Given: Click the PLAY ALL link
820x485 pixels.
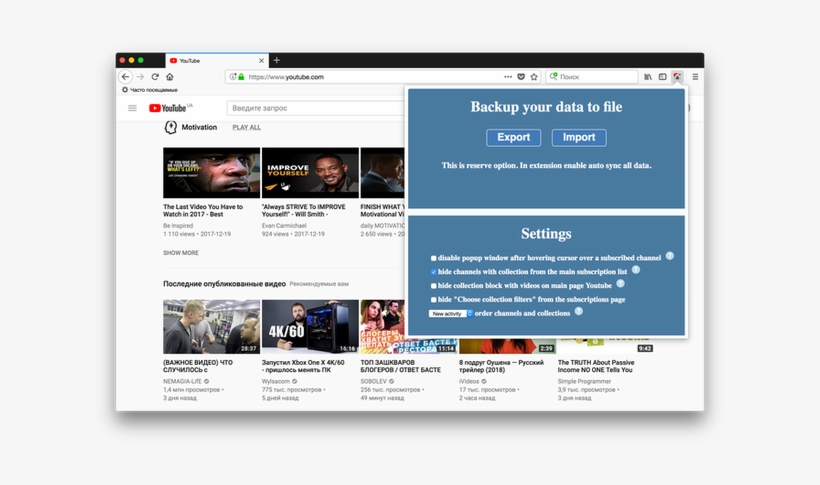Looking at the screenshot, I should pyautogui.click(x=246, y=127).
